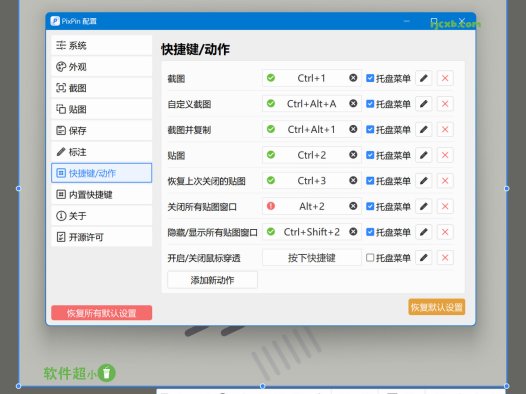
Task: Open the 保存 settings page
Action: click(102, 130)
